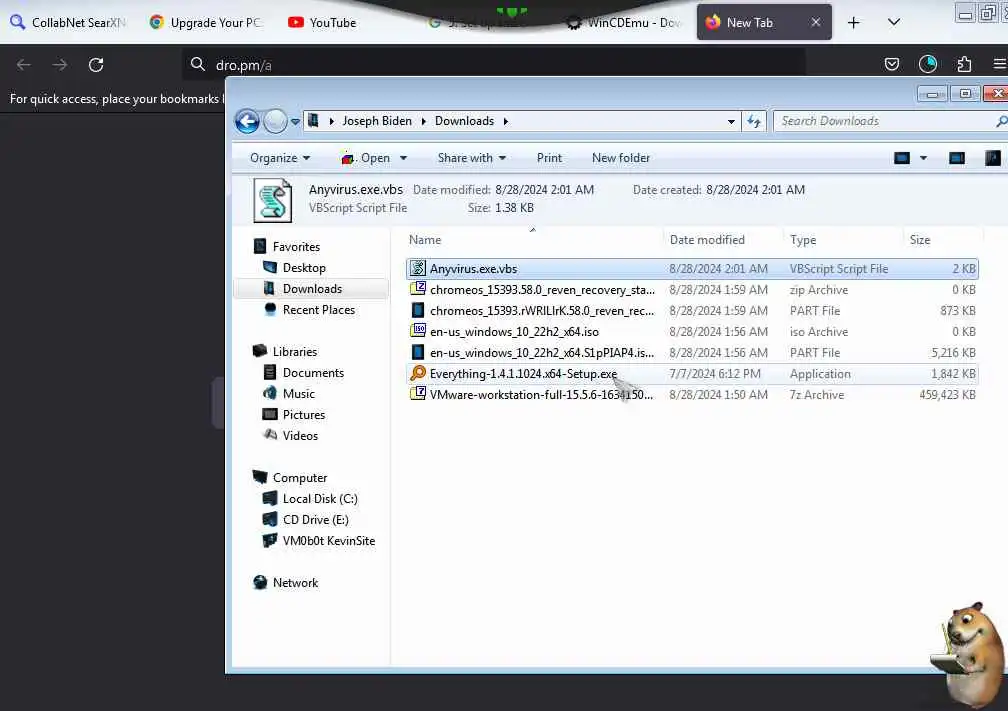Click the iso archive file icon

point(418,331)
